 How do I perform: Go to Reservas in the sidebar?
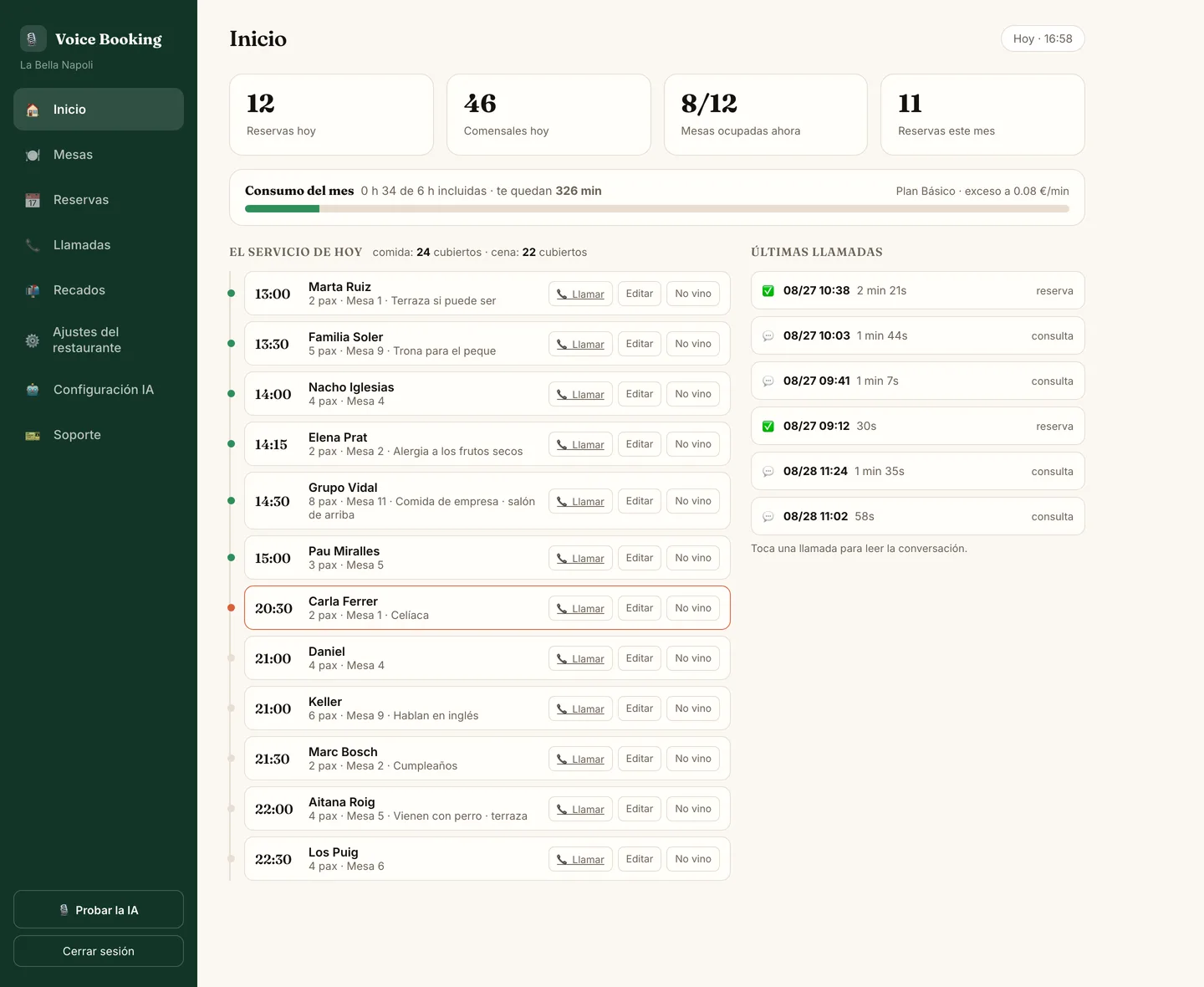(99, 200)
